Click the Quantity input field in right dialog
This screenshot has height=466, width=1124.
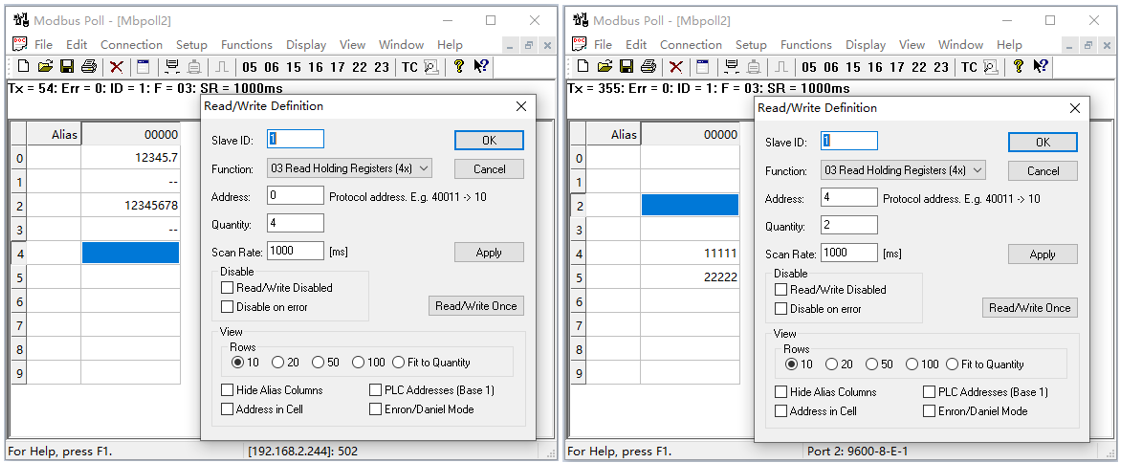pyautogui.click(x=849, y=226)
